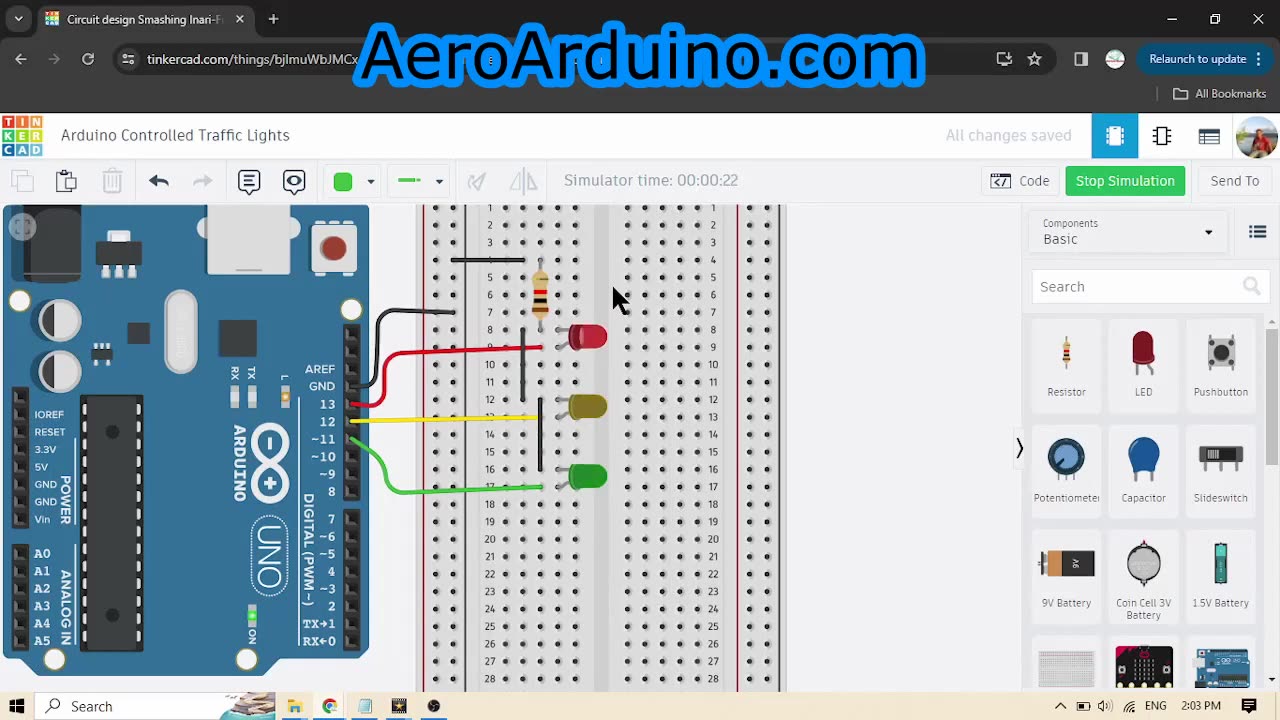Screen dimensions: 1280x720
Task: Open the wire color swatch dropdown
Action: click(x=354, y=181)
